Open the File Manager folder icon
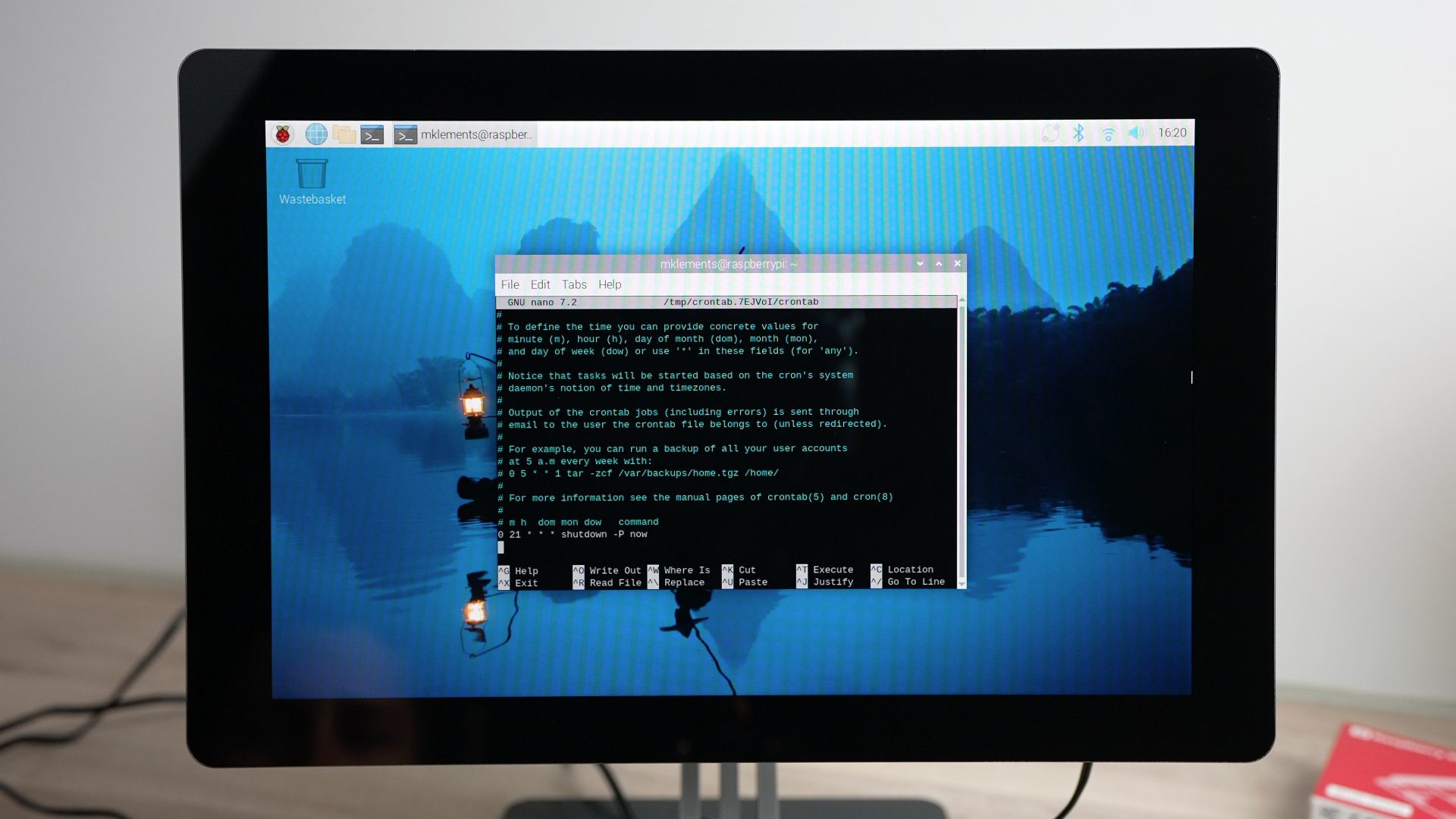Image resolution: width=1456 pixels, height=819 pixels. (x=344, y=135)
